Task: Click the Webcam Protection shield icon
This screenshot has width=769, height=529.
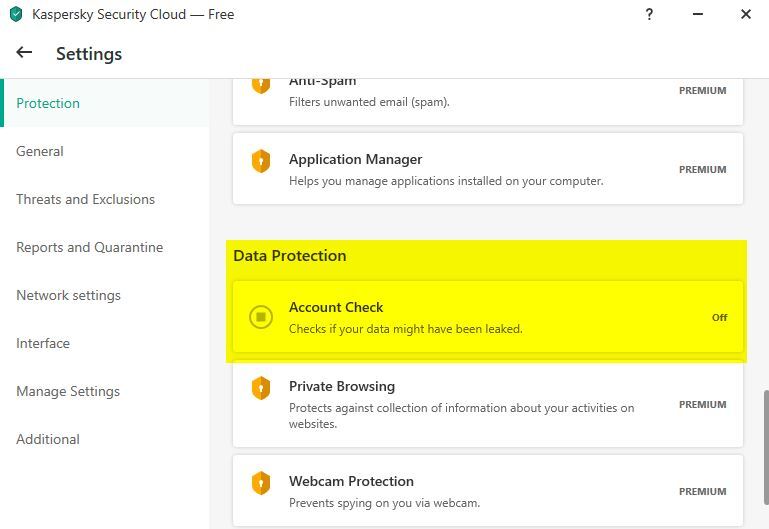Action: click(x=261, y=483)
